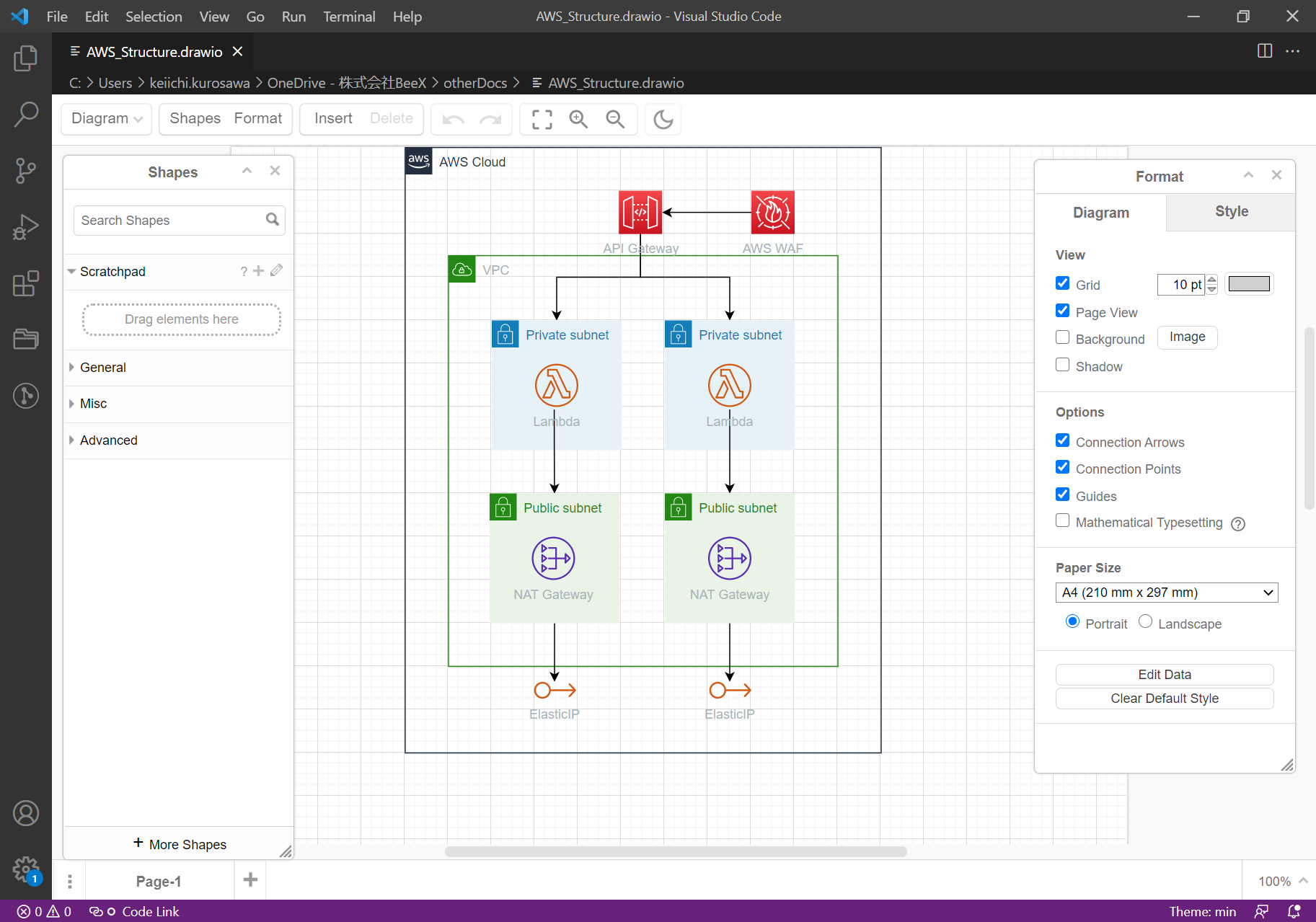Enable the Shadow option
This screenshot has width=1316, height=922.
point(1062,365)
